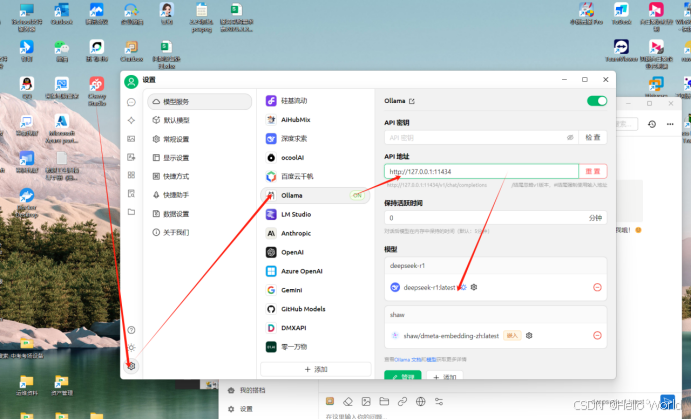Click the 添加 button below the provider list
This screenshot has width=691, height=419.
[316, 369]
